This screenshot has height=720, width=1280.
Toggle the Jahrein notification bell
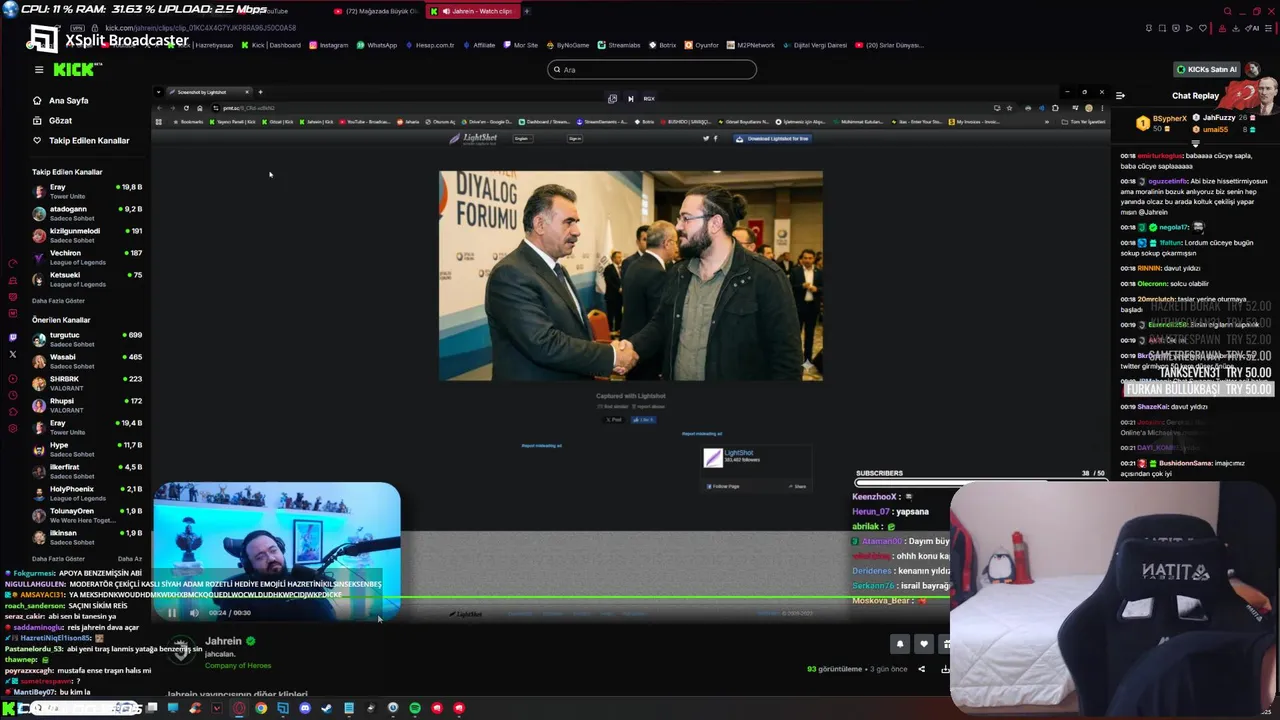(900, 644)
